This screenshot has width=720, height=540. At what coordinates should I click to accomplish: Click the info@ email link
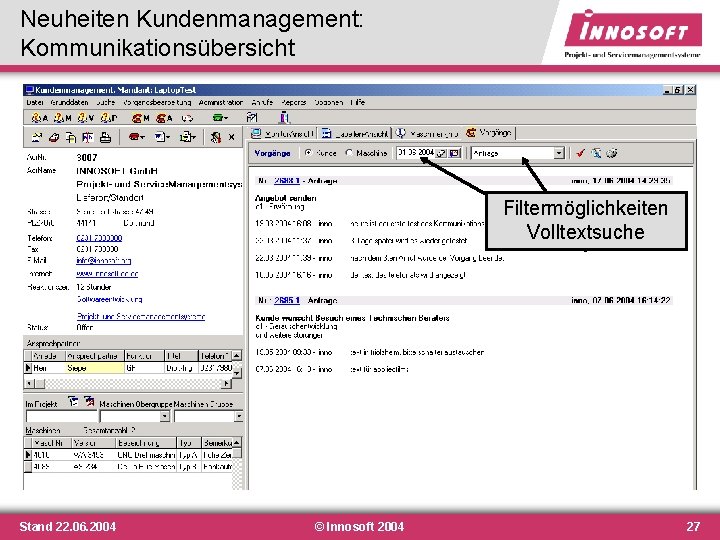[x=104, y=260]
